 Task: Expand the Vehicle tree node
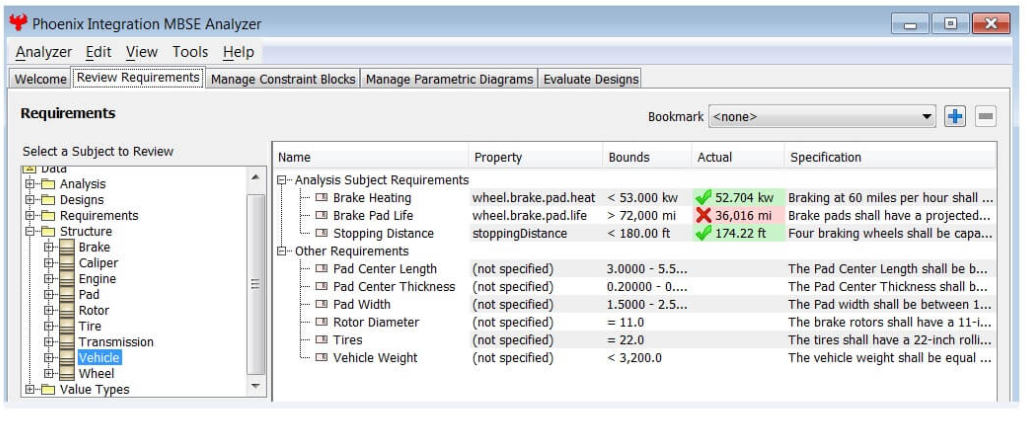(48, 358)
